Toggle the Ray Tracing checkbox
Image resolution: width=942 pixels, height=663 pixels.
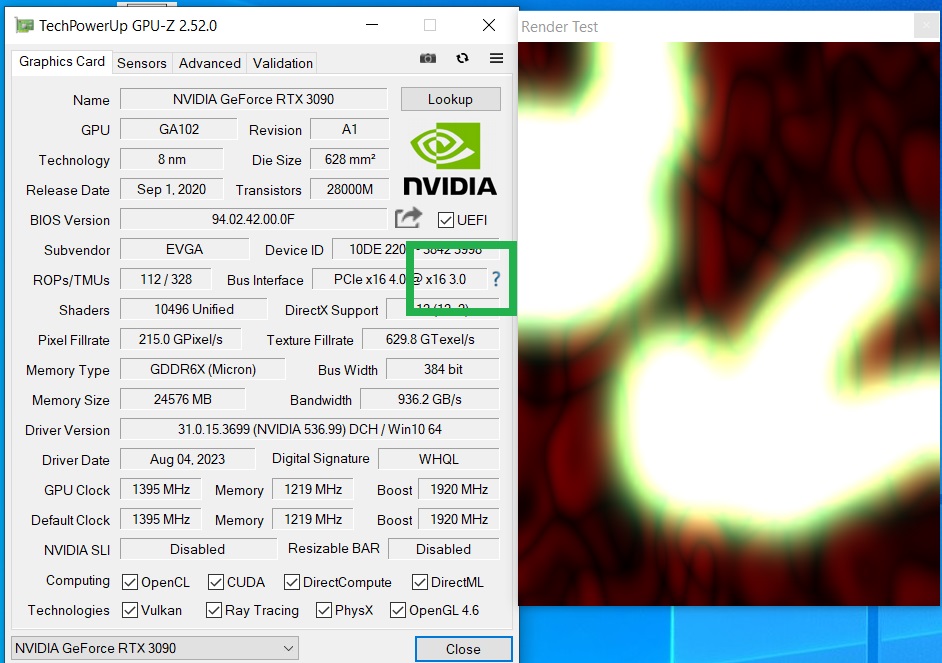[214, 610]
